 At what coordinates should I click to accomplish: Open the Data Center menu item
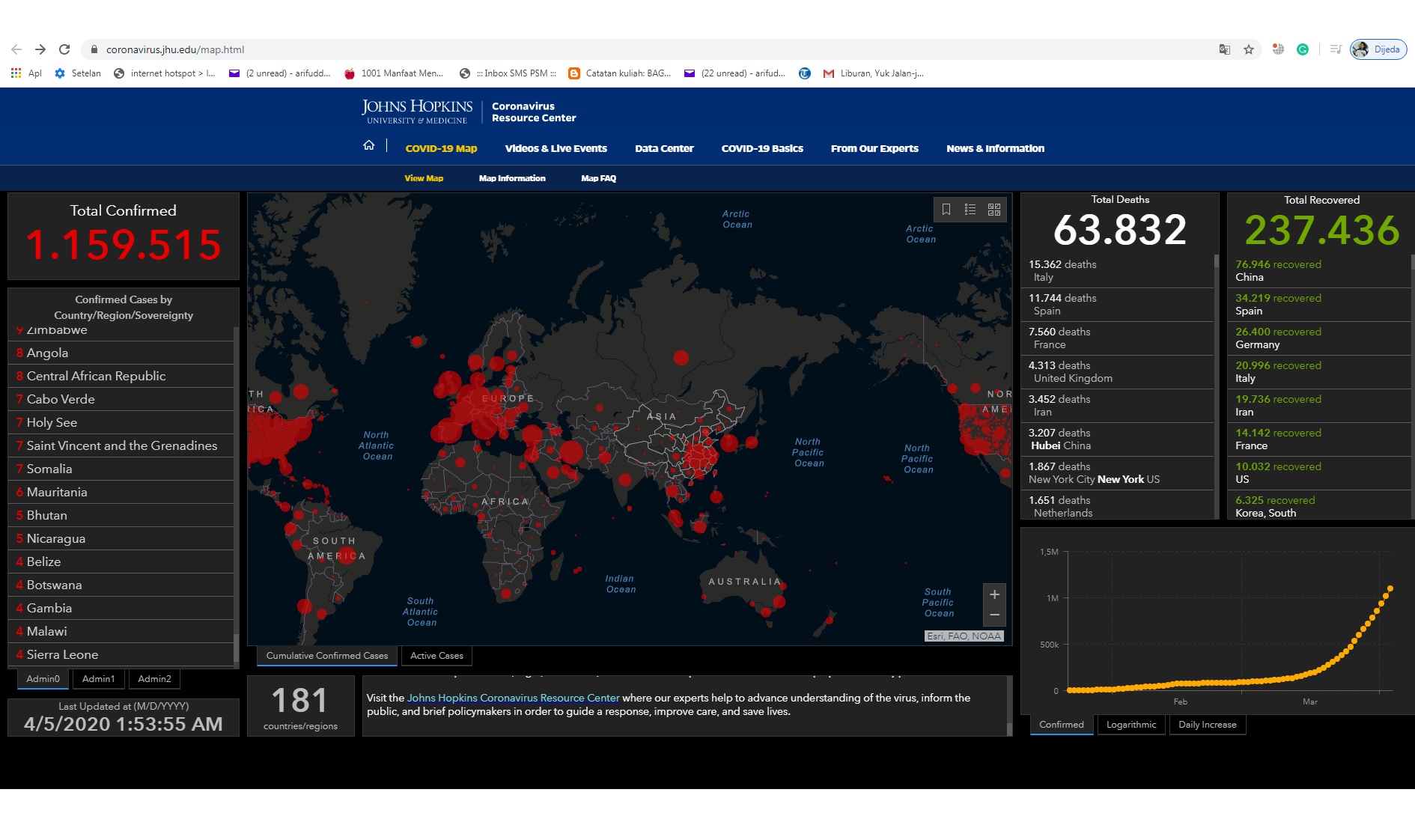[x=664, y=148]
